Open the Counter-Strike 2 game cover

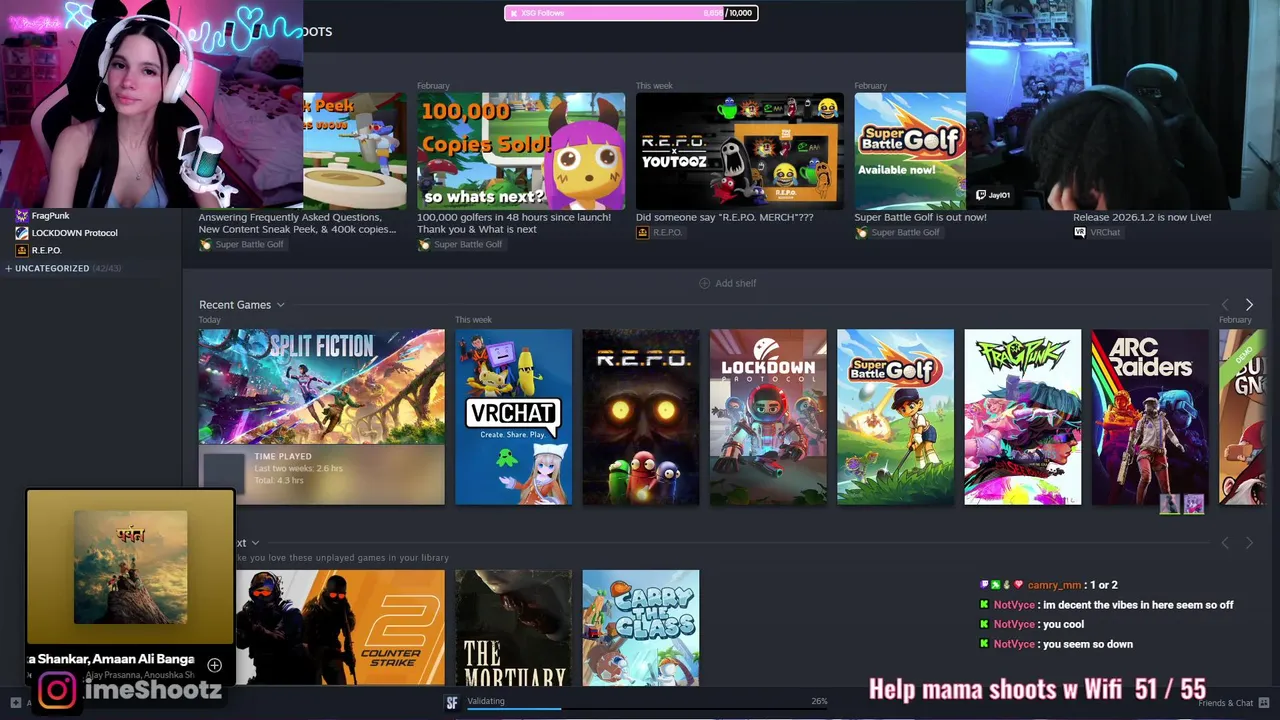click(340, 628)
